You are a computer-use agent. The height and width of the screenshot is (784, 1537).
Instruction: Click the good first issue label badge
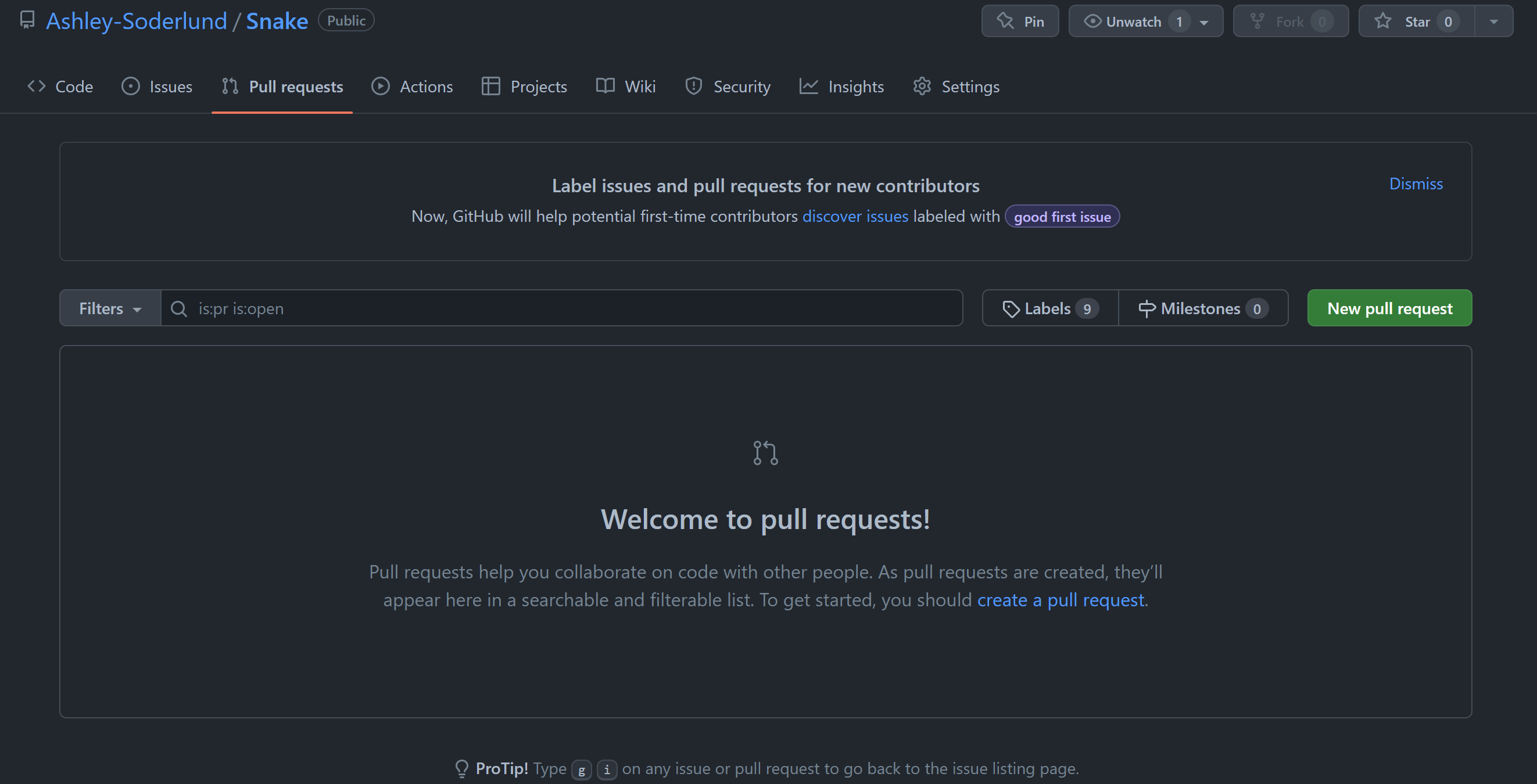pos(1062,217)
